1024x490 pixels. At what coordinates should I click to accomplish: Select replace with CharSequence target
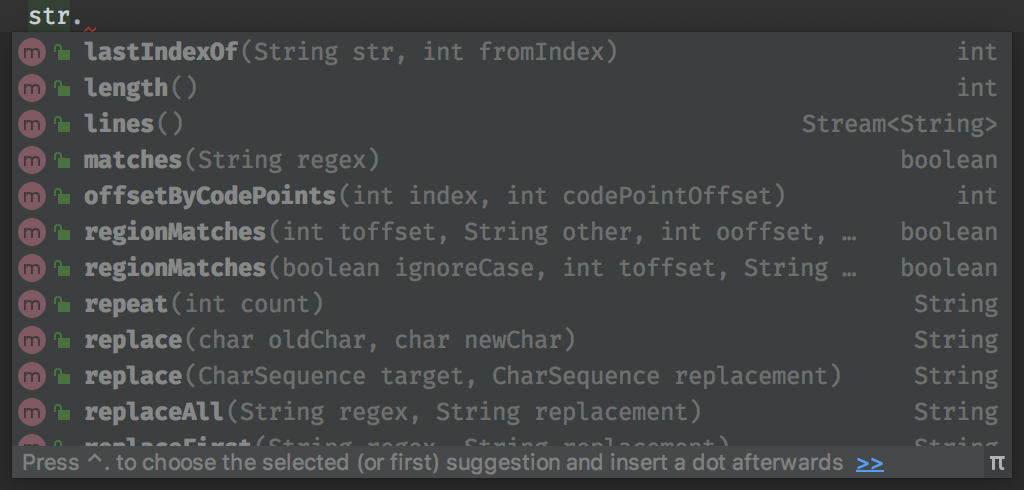coord(462,376)
